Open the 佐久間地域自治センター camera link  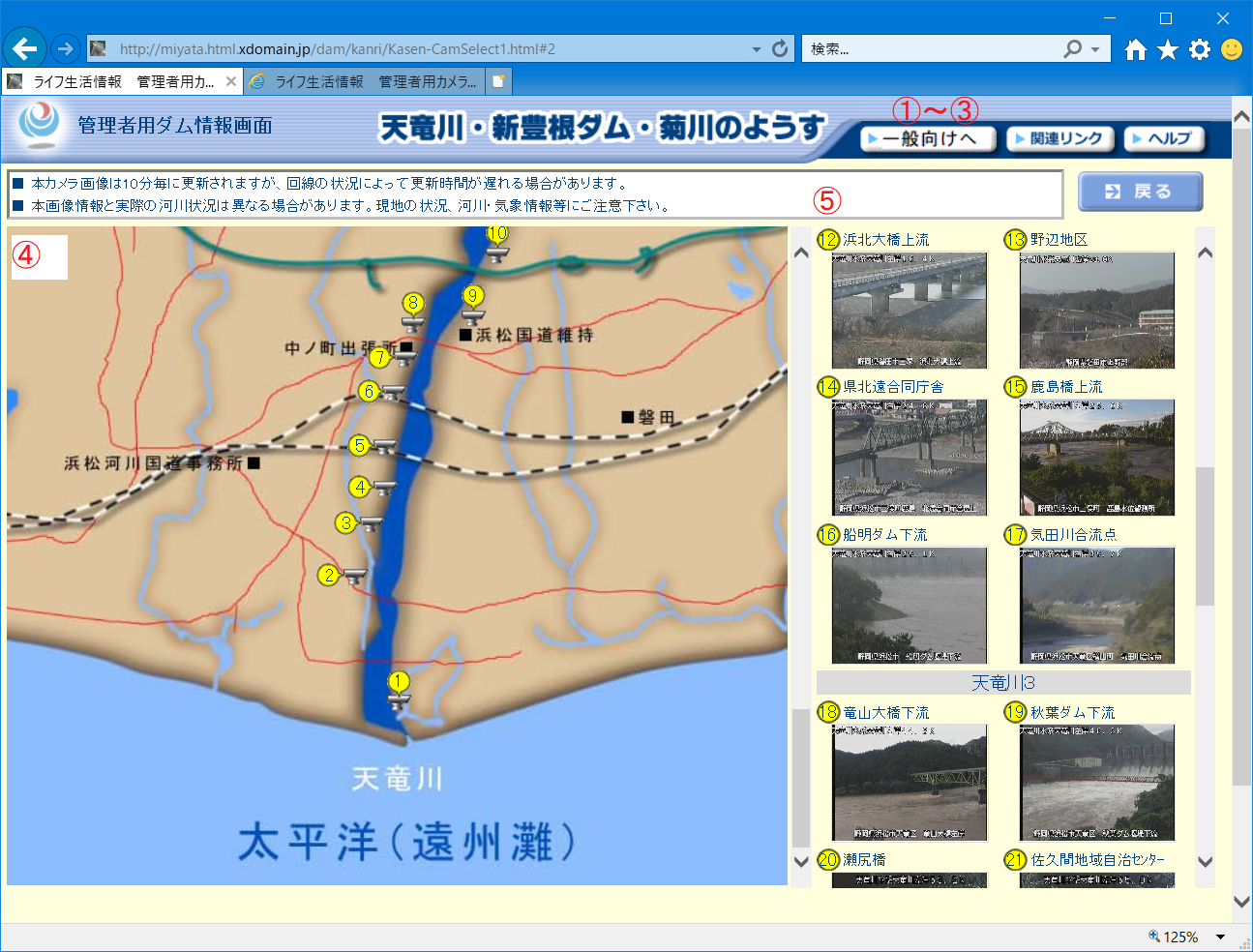(x=1097, y=859)
